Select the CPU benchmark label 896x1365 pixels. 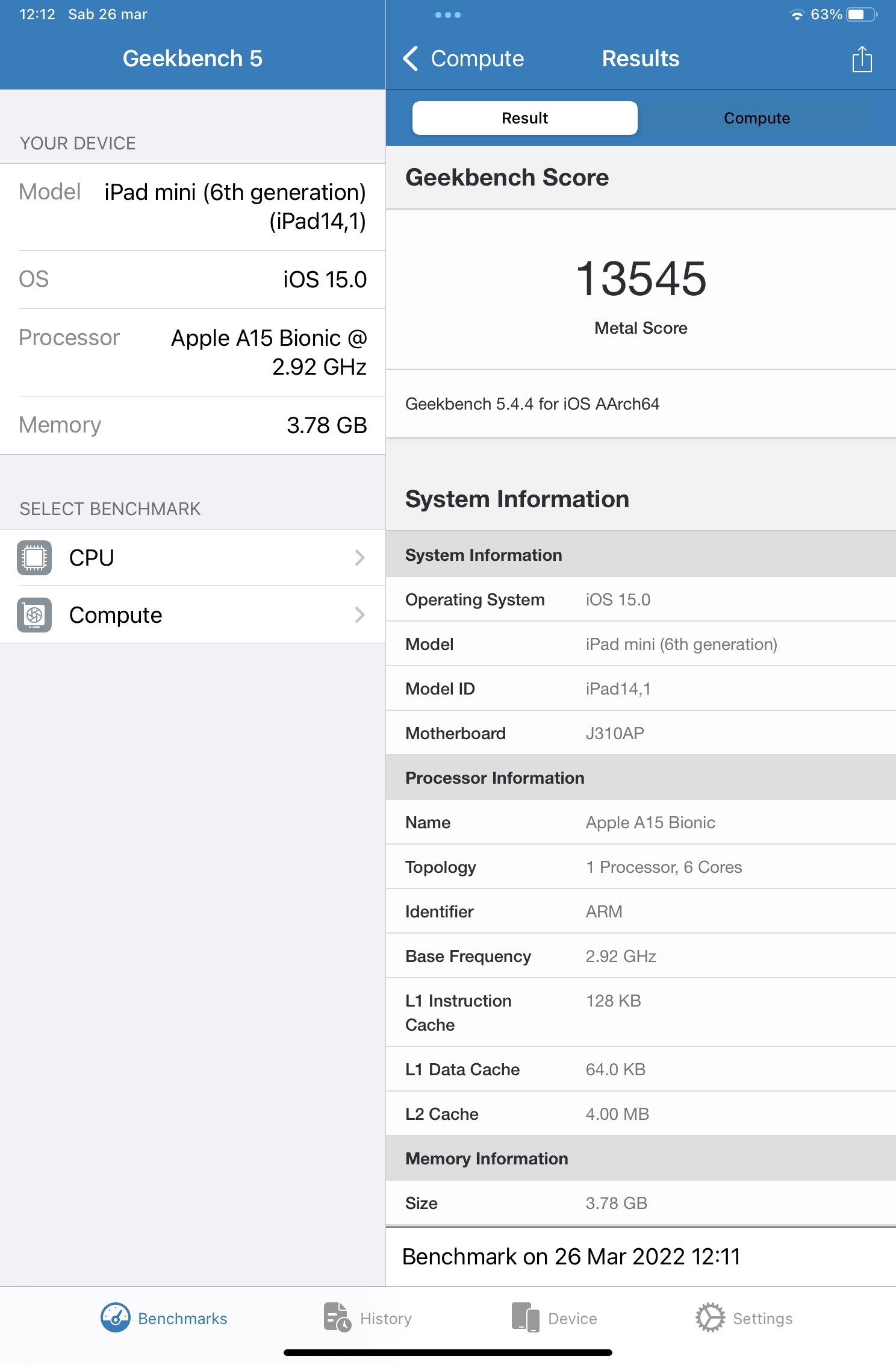[92, 558]
